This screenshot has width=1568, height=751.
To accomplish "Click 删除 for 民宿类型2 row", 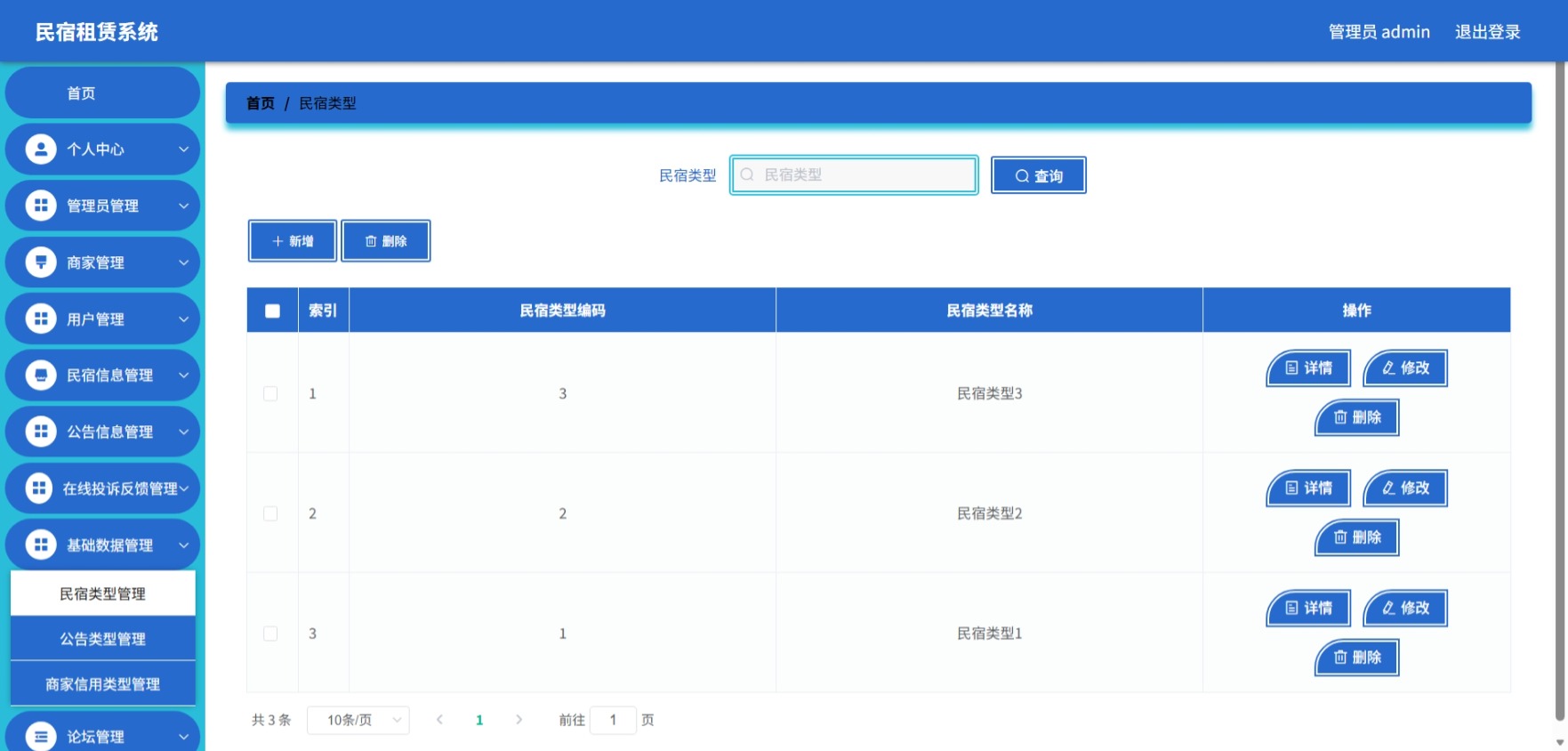I will 1357,537.
